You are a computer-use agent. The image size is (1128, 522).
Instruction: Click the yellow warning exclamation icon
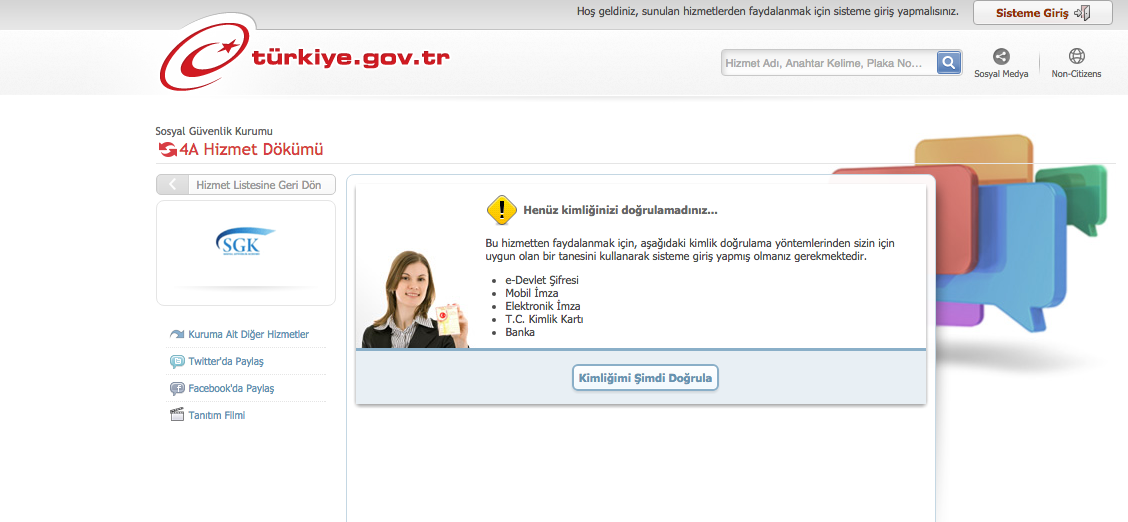coord(501,210)
